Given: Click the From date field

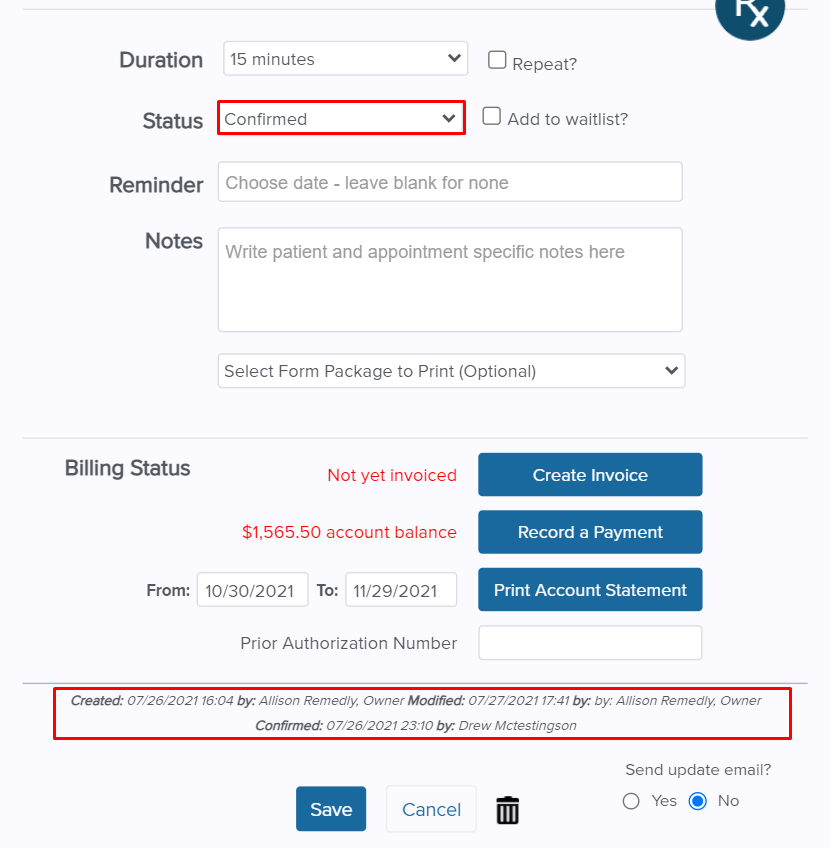Looking at the screenshot, I should 252,590.
